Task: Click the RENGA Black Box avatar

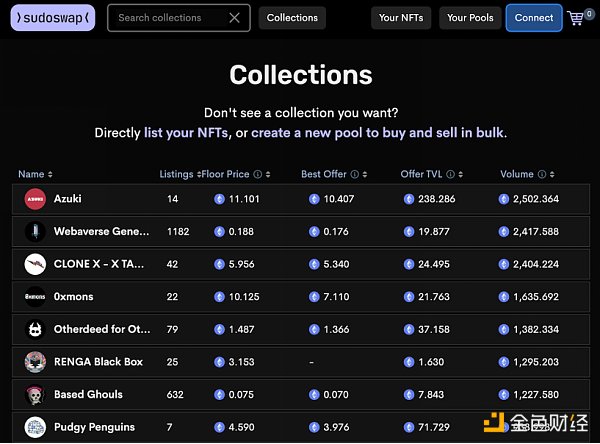Action: click(35, 362)
